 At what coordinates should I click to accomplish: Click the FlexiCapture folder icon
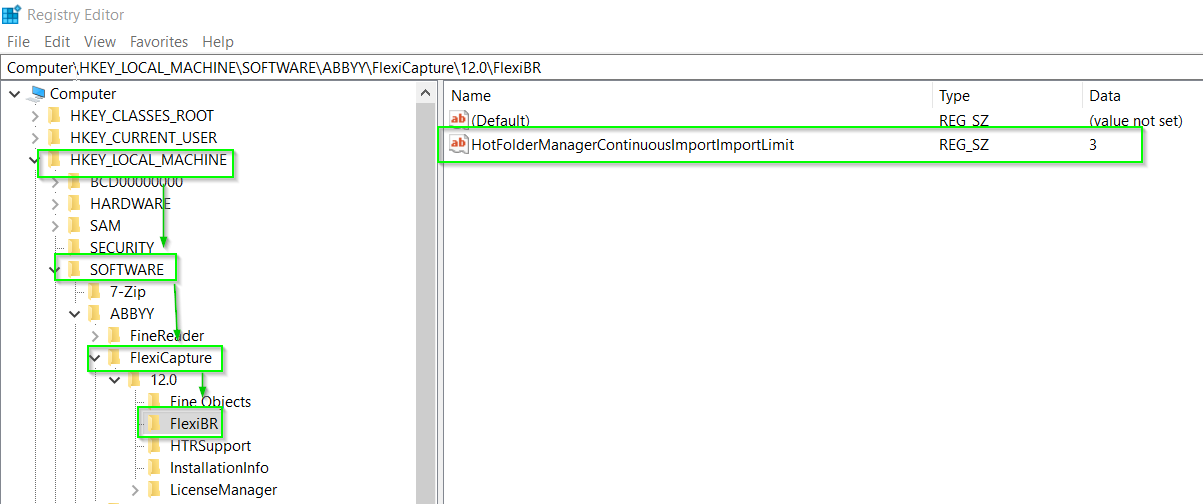click(115, 358)
